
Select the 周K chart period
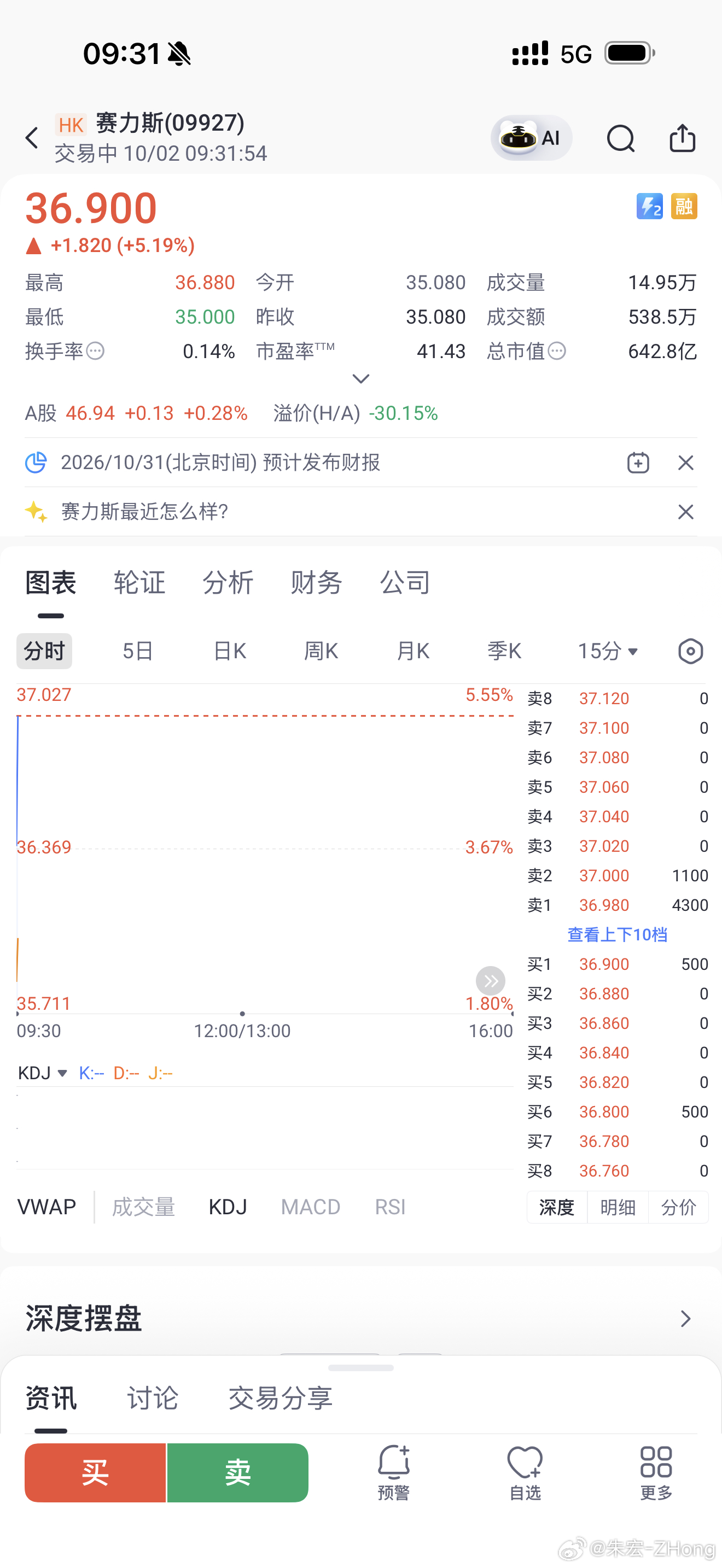point(321,651)
